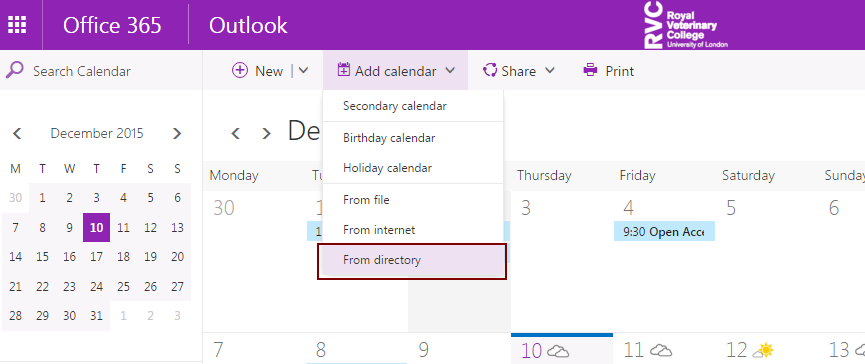Expand the Share dropdown chevron
Image resolution: width=865 pixels, height=364 pixels.
(549, 71)
